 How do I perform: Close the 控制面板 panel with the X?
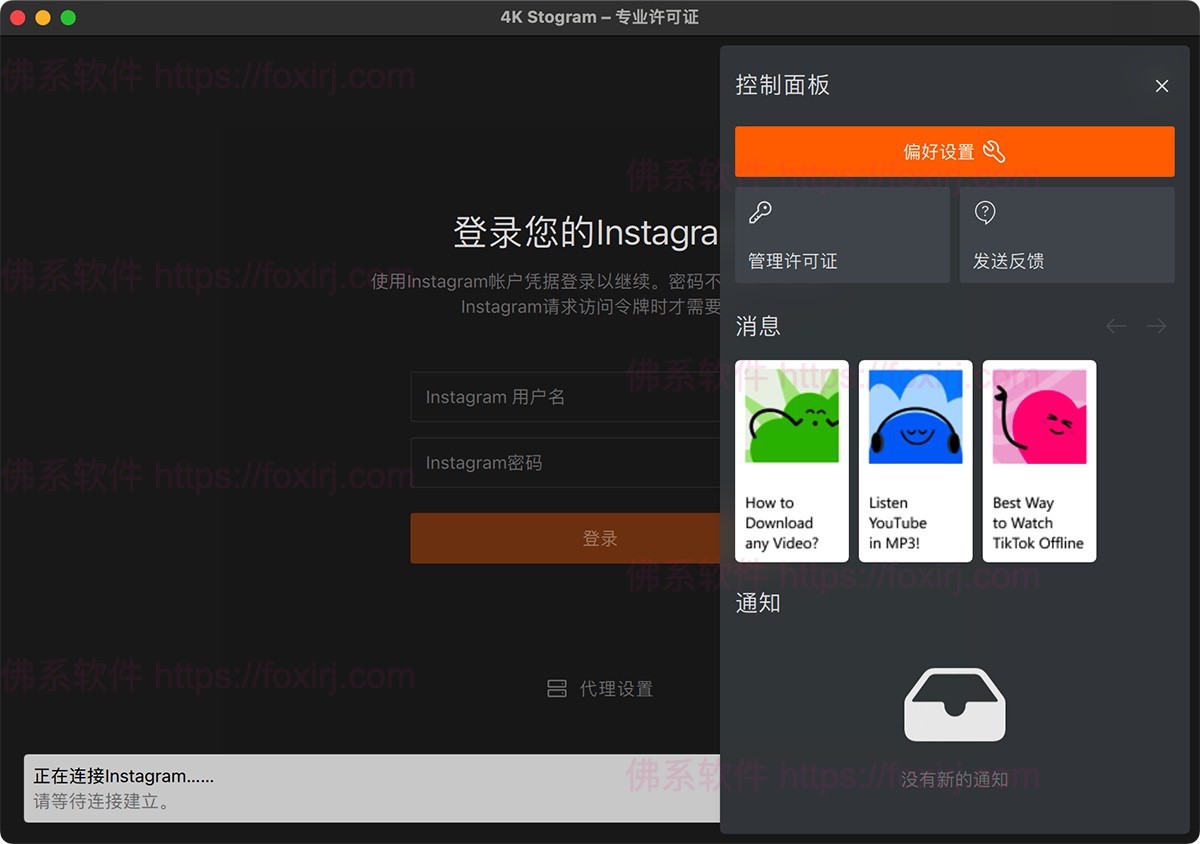(1161, 86)
